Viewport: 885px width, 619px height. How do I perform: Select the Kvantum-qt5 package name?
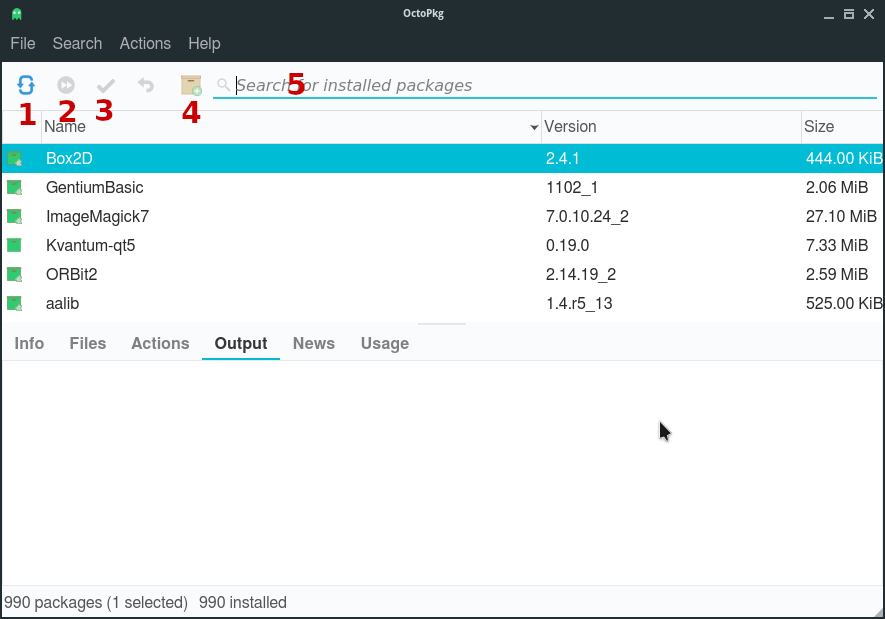click(x=90, y=245)
